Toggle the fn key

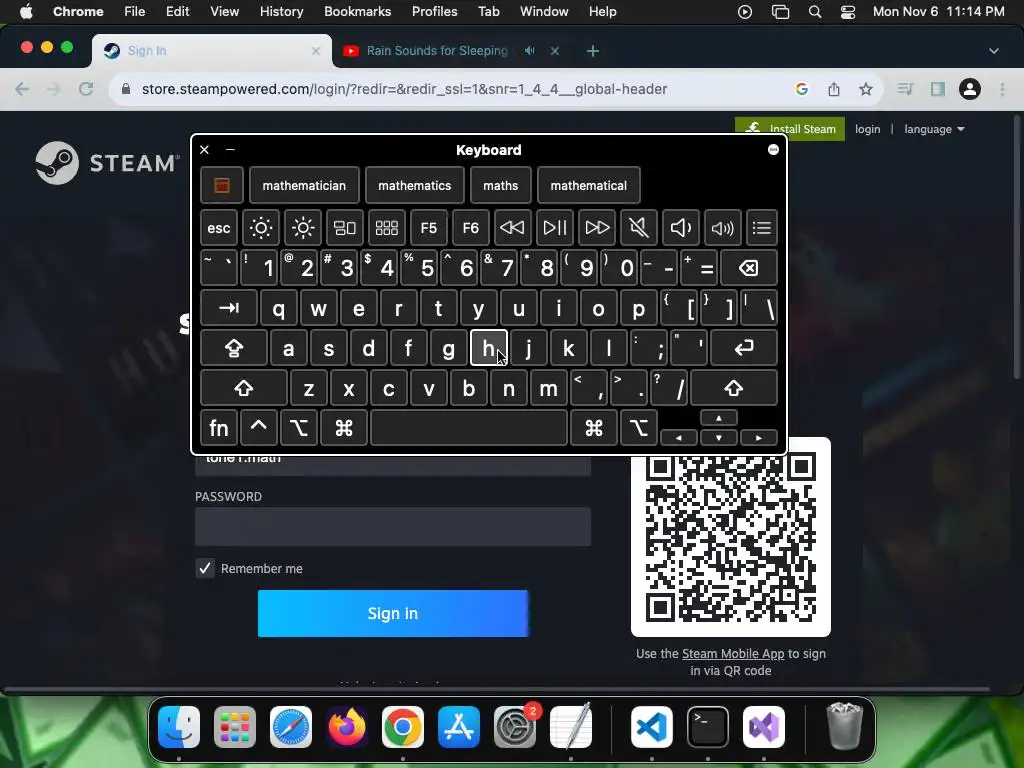click(x=219, y=428)
